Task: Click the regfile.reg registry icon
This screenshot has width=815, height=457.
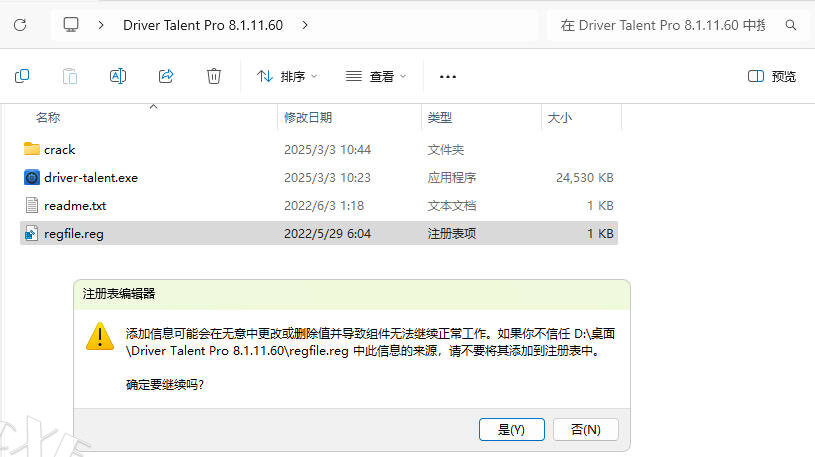Action: pyautogui.click(x=32, y=233)
